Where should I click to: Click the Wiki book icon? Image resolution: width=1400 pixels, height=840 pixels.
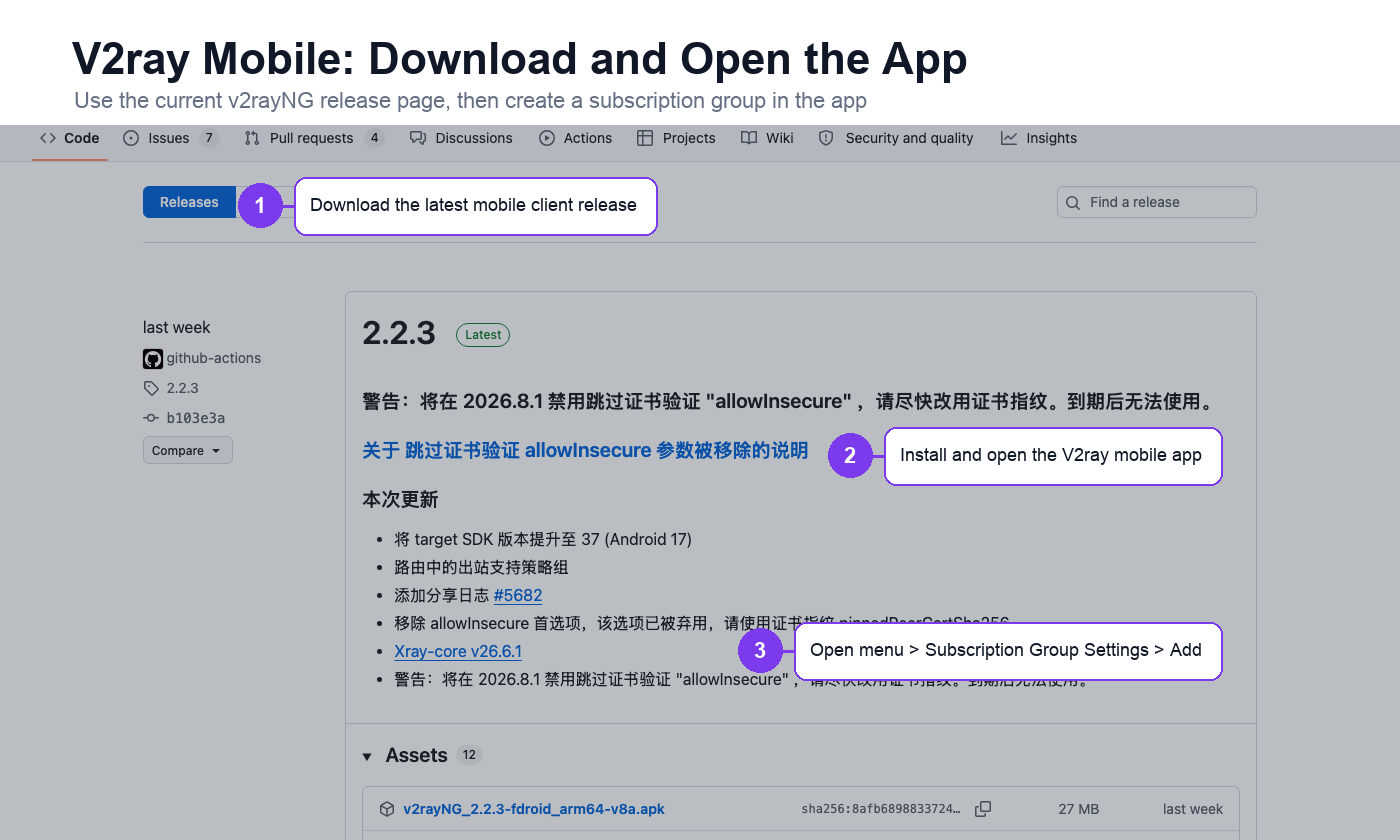[749, 138]
